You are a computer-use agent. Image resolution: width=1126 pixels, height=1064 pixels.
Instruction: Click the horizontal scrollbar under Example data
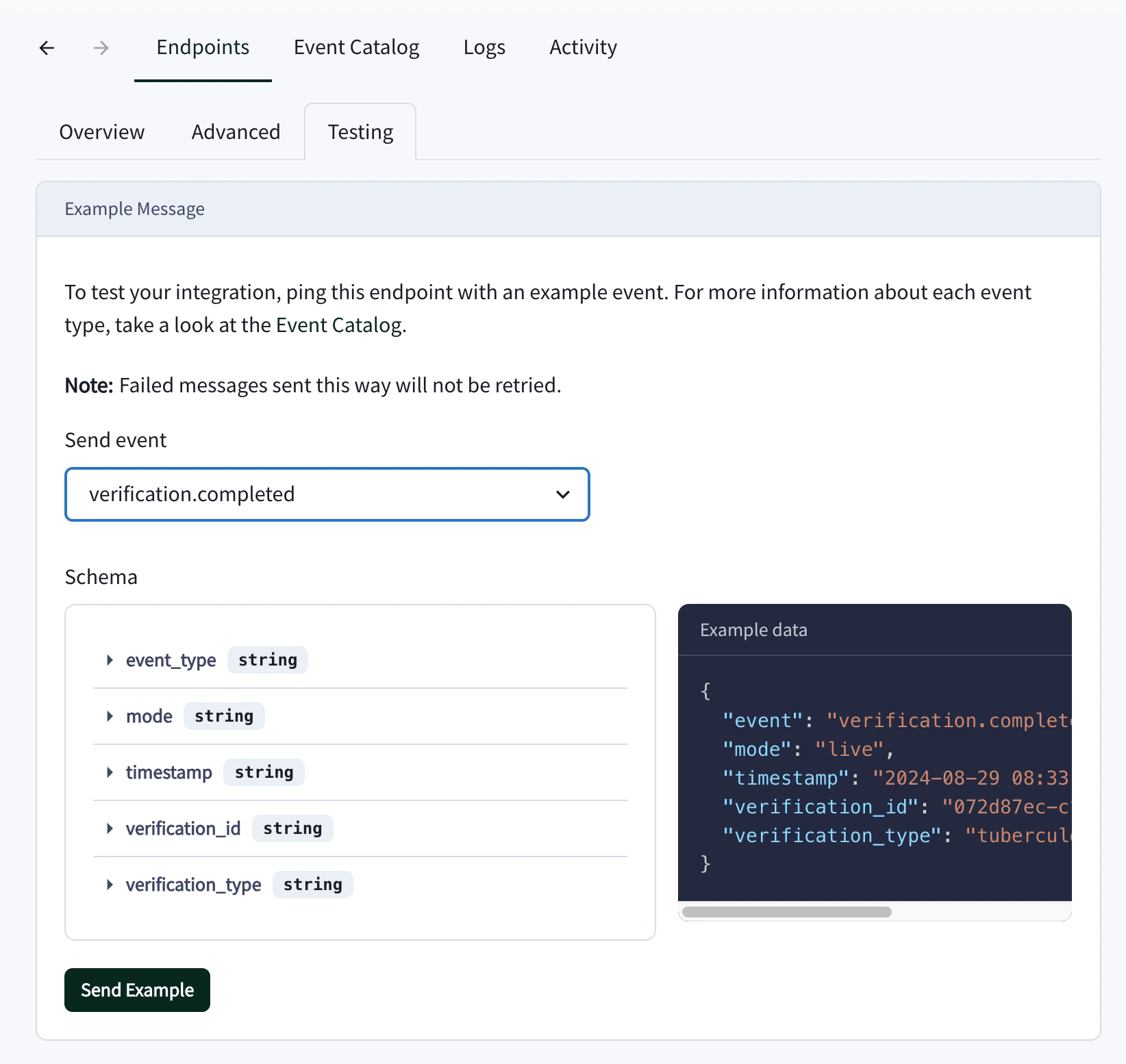[x=787, y=912]
